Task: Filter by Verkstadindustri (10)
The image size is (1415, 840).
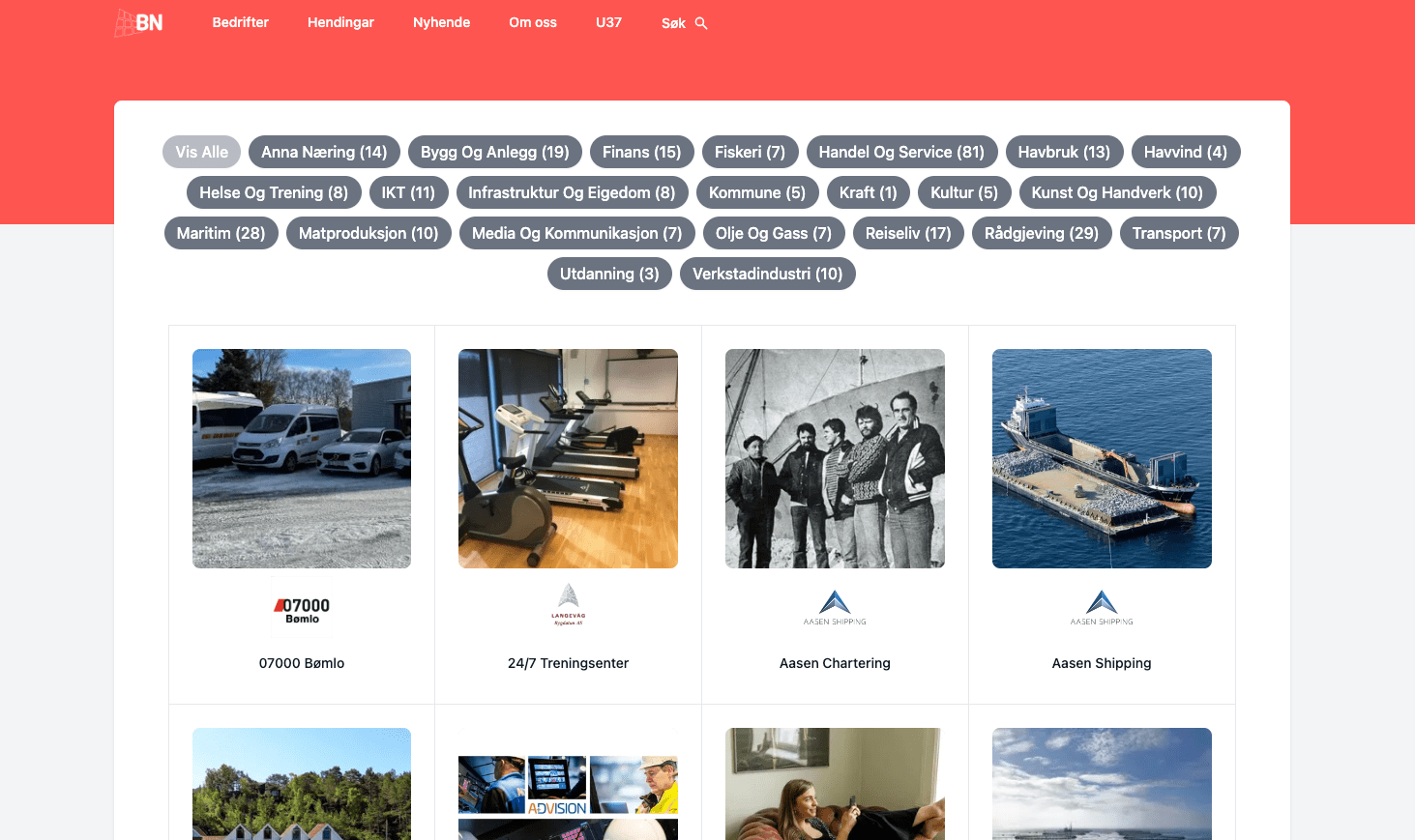Action: pos(768,274)
